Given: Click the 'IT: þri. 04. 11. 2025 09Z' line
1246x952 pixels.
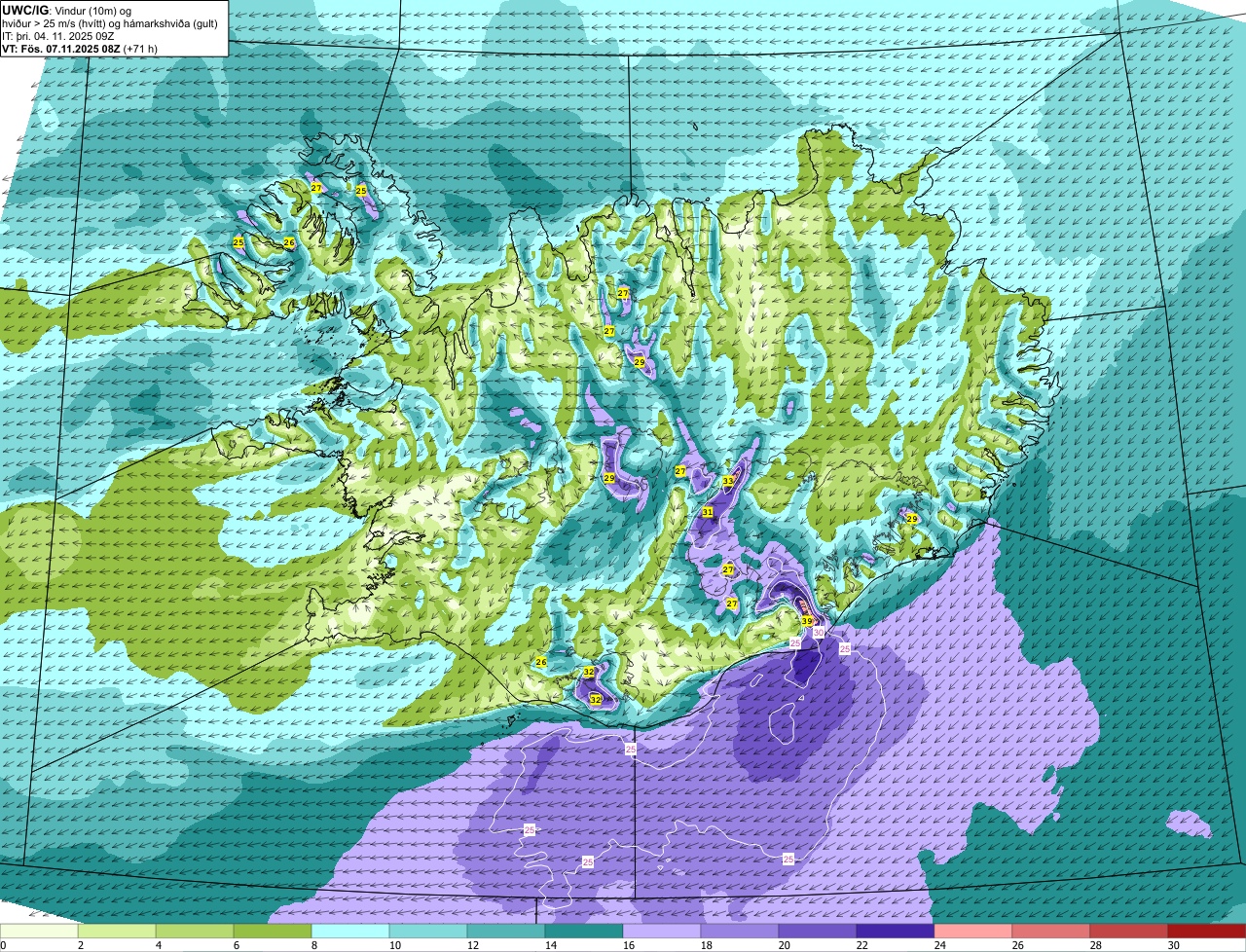Looking at the screenshot, I should point(59,36).
